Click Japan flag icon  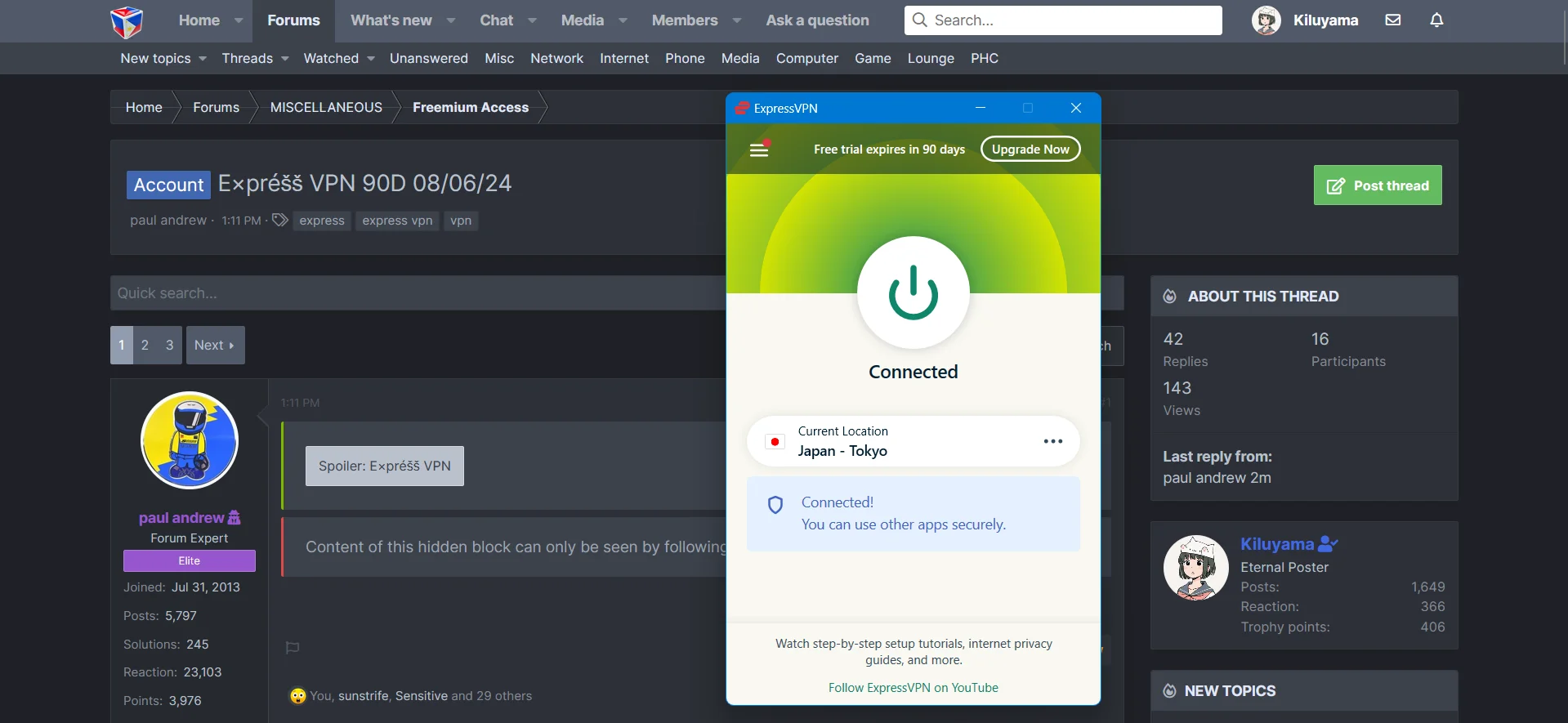tap(775, 442)
